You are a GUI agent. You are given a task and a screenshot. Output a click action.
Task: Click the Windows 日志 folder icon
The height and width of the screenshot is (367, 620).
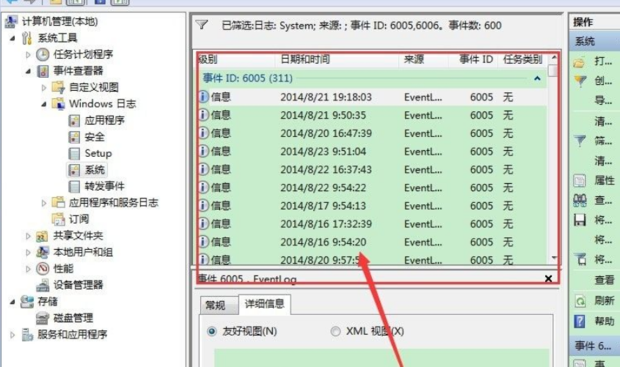59,104
